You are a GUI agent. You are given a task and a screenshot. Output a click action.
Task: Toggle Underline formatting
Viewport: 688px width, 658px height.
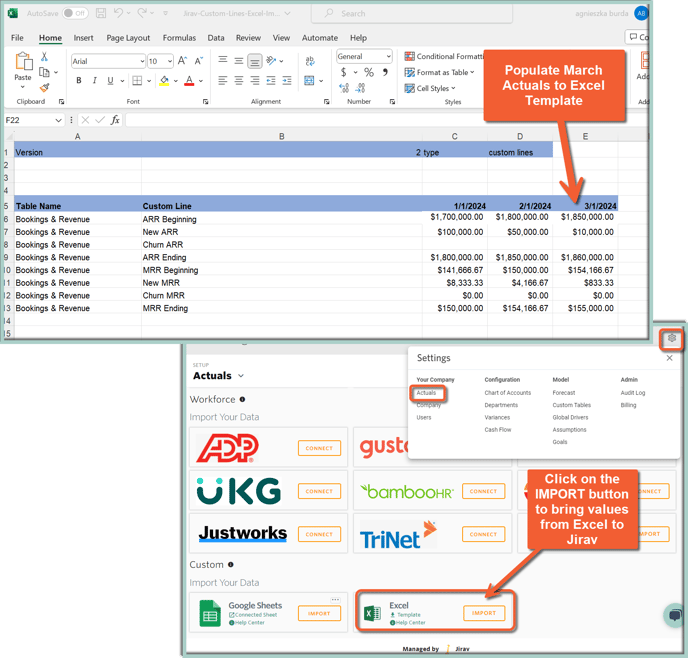[110, 80]
